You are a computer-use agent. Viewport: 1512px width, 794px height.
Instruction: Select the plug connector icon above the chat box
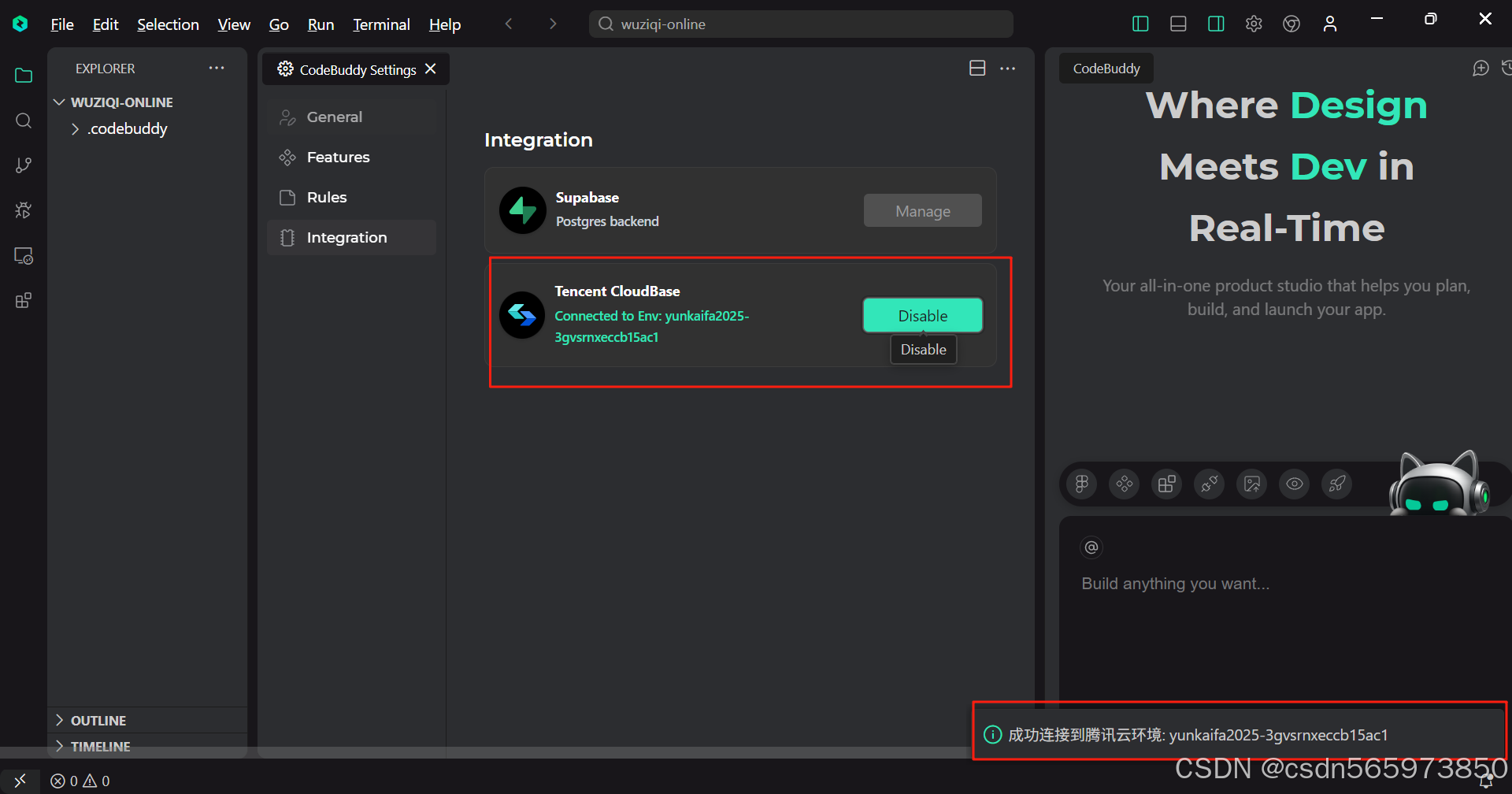point(1209,484)
